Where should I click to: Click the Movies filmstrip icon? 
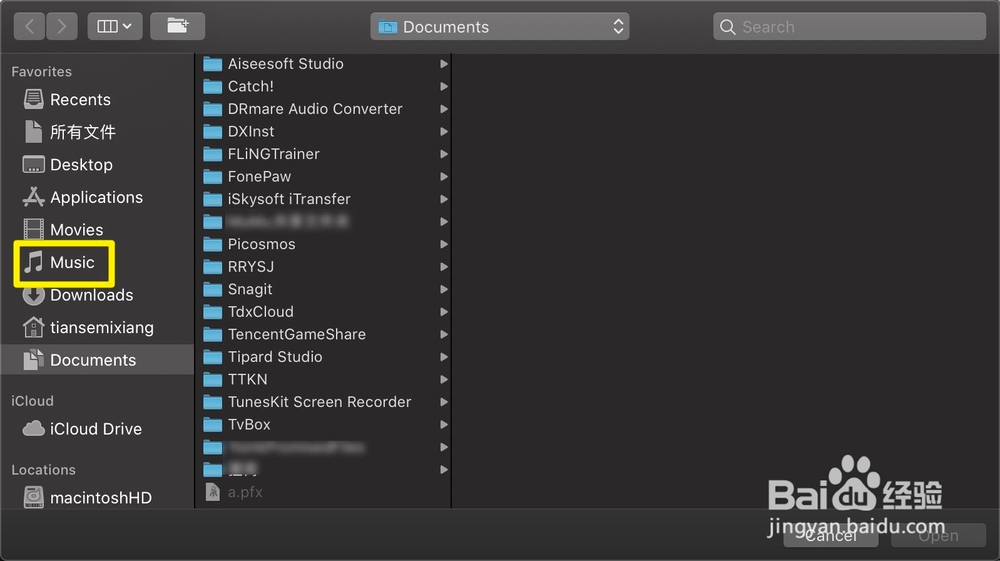coord(33,230)
